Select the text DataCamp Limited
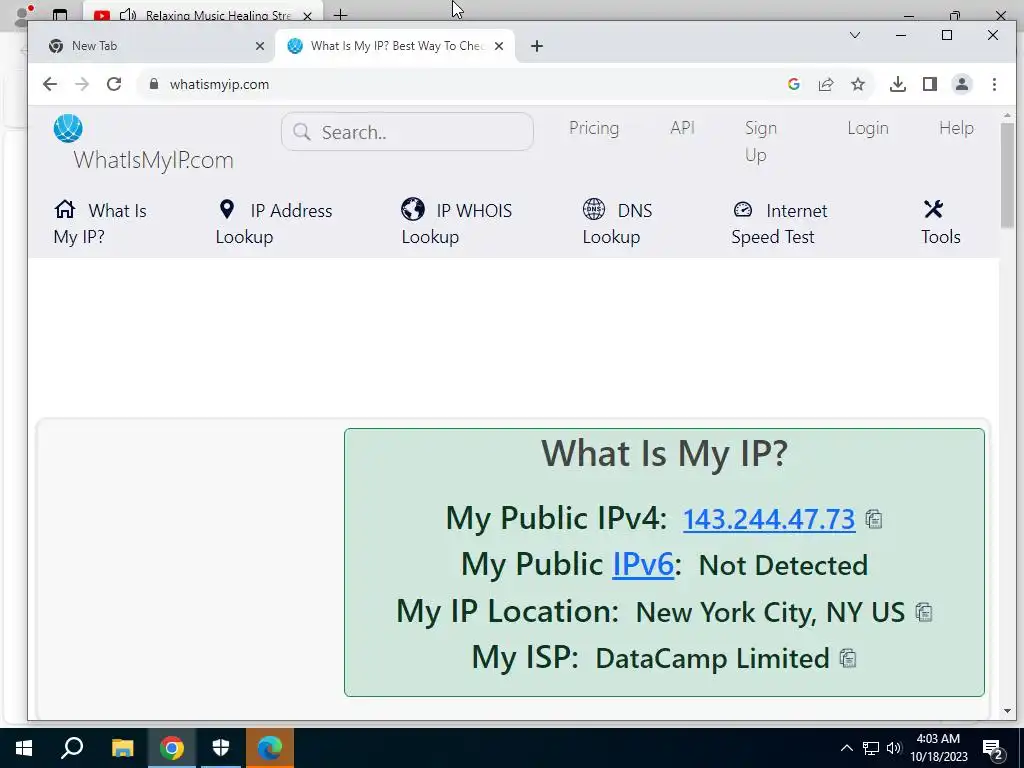Screen dimensions: 1024x768 coord(712,658)
